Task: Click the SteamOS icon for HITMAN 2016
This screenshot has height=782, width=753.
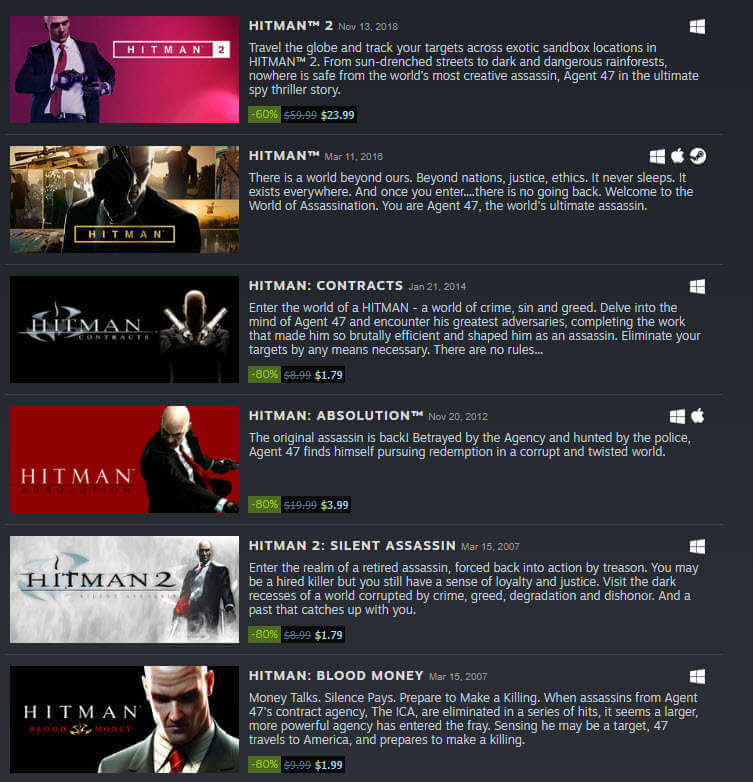Action: (x=698, y=156)
